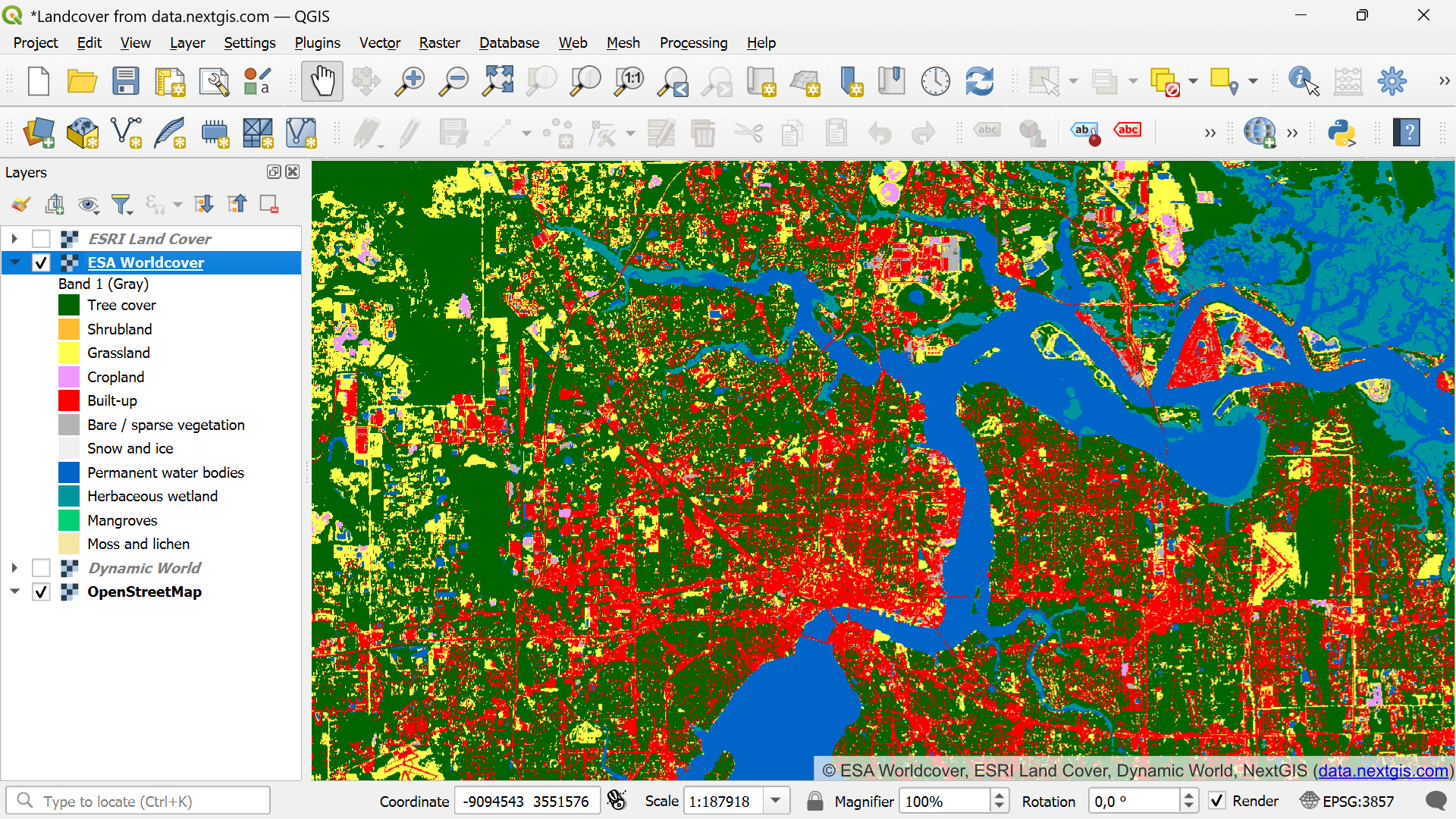This screenshot has height=819, width=1456.
Task: Save project with floppy disk icon
Action: coord(126,81)
